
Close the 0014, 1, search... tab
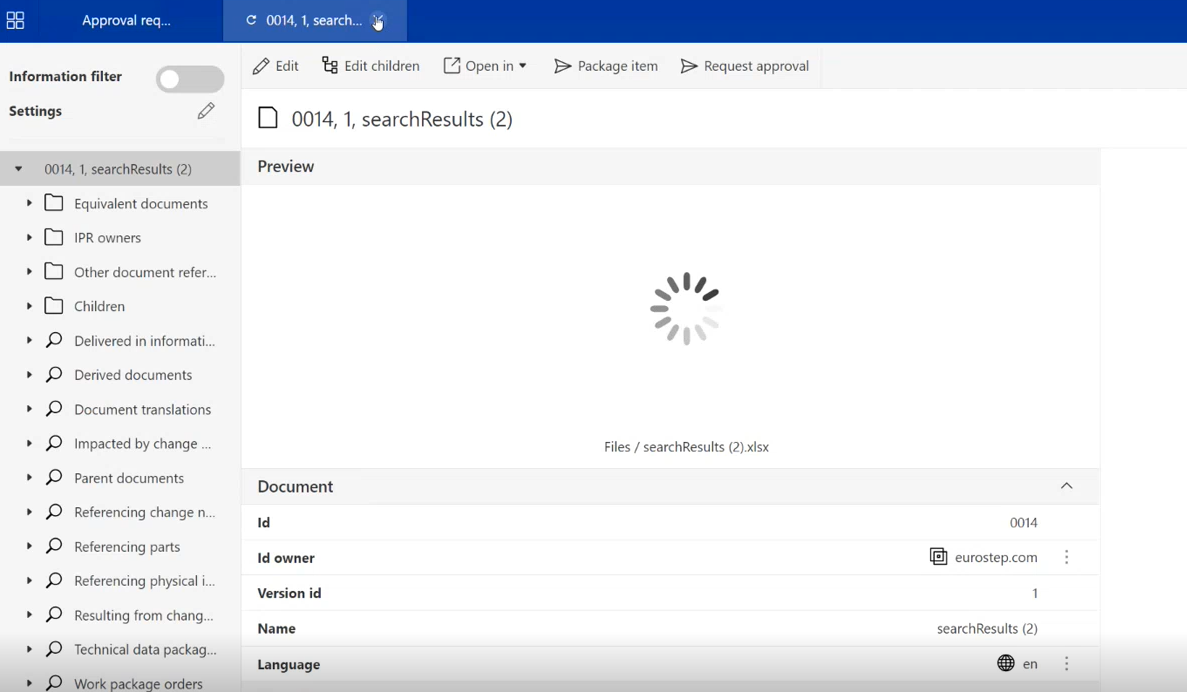pyautogui.click(x=378, y=20)
